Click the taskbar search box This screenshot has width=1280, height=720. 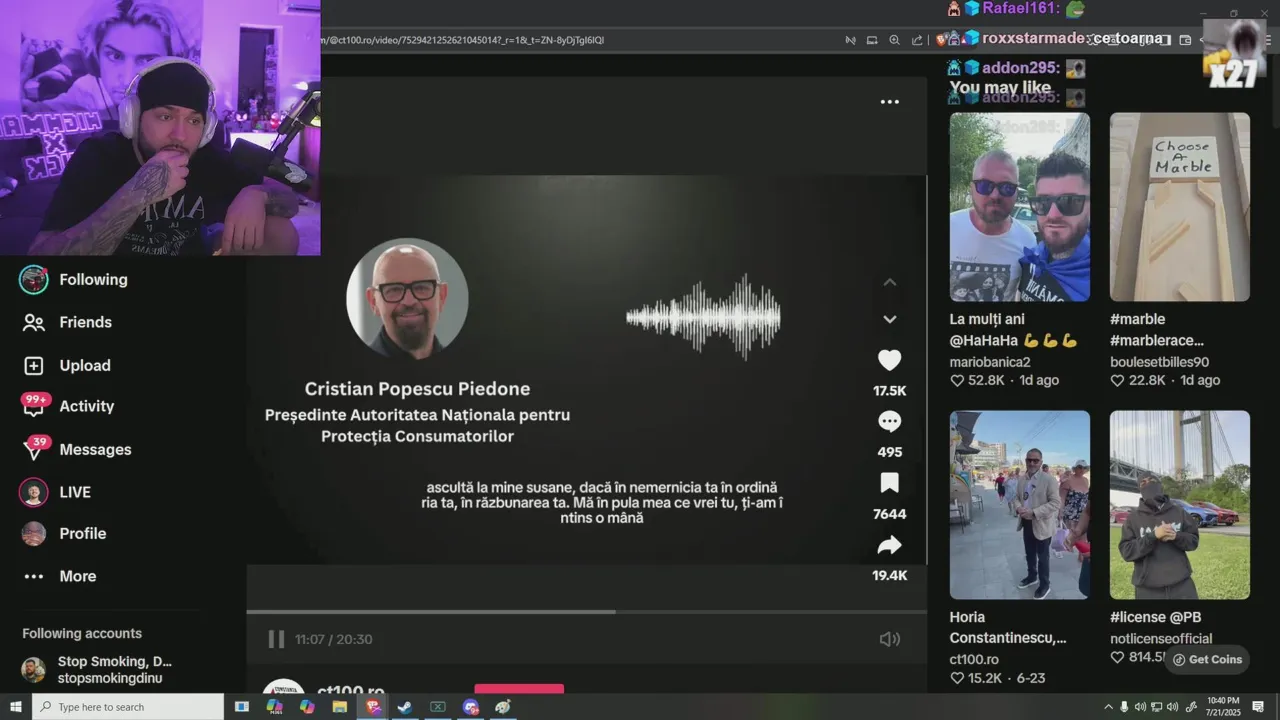point(128,707)
